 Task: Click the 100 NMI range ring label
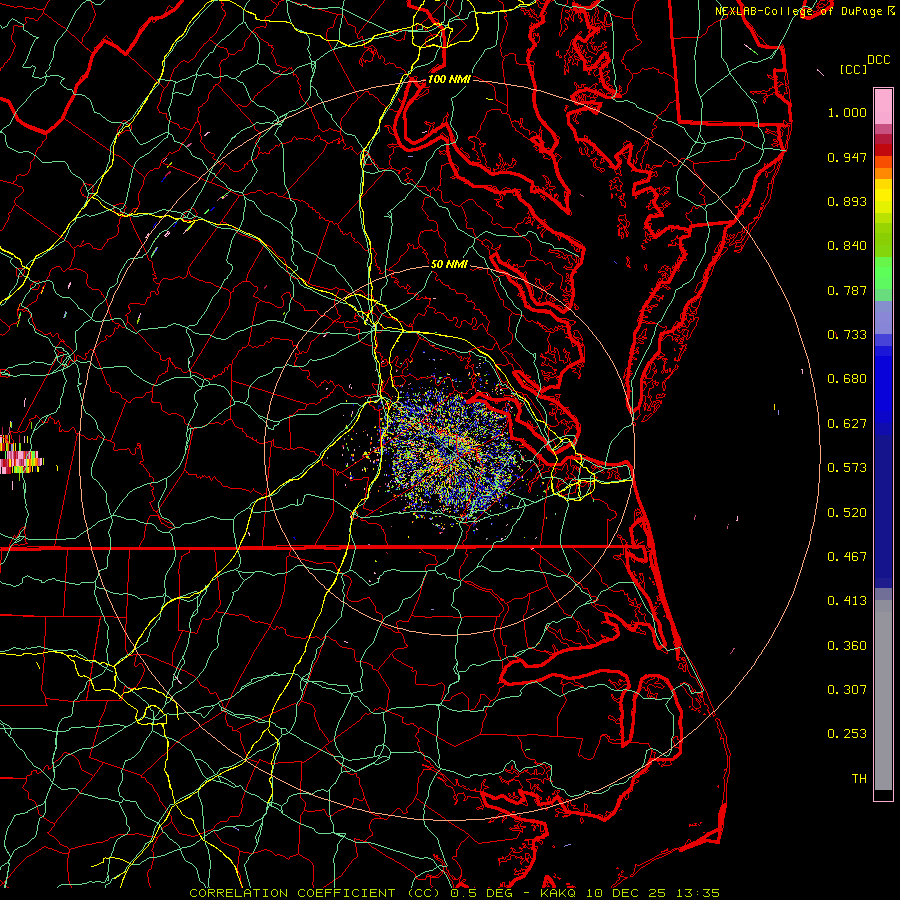coord(449,79)
